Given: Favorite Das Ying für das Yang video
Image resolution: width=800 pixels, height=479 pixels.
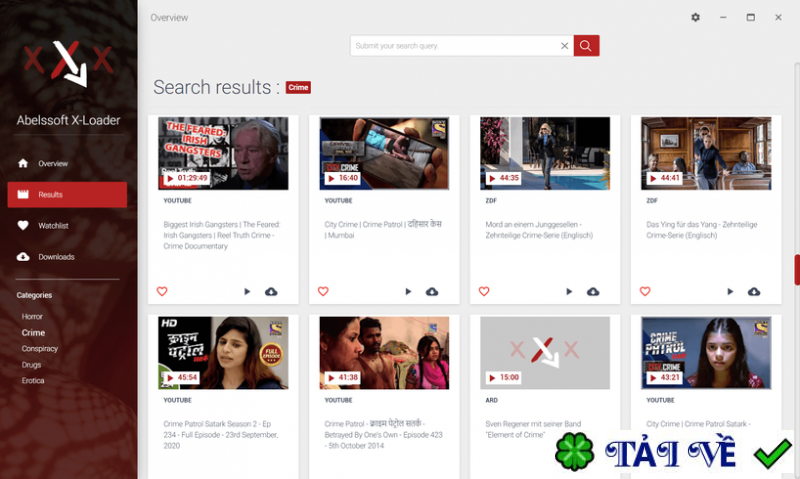Looking at the screenshot, I should [x=645, y=291].
